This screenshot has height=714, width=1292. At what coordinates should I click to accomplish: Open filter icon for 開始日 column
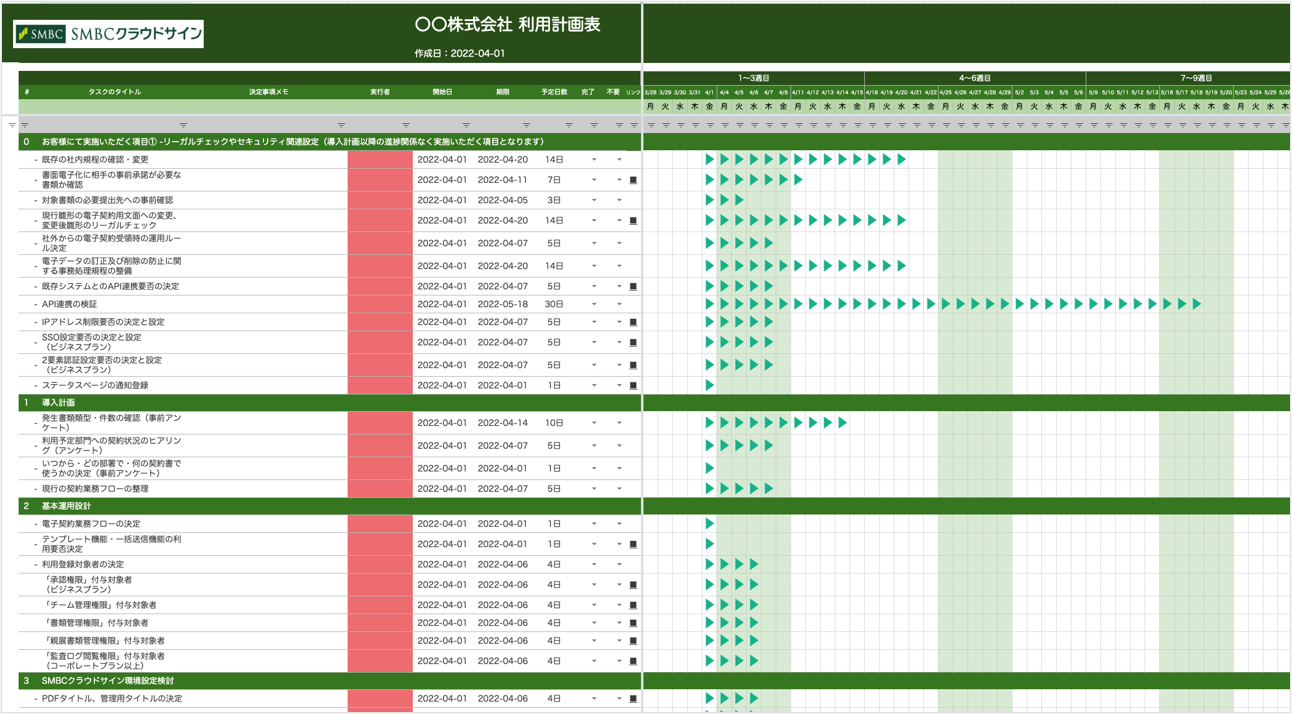[466, 126]
